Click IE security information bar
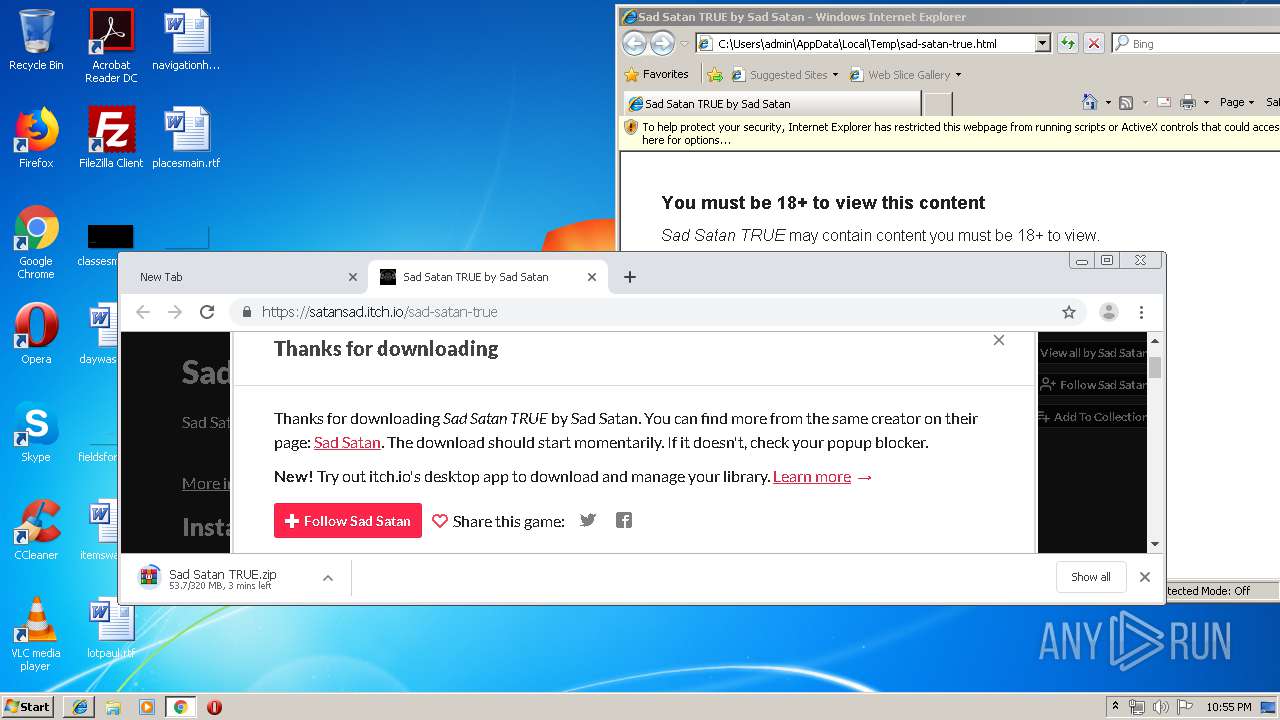 pyautogui.click(x=949, y=133)
